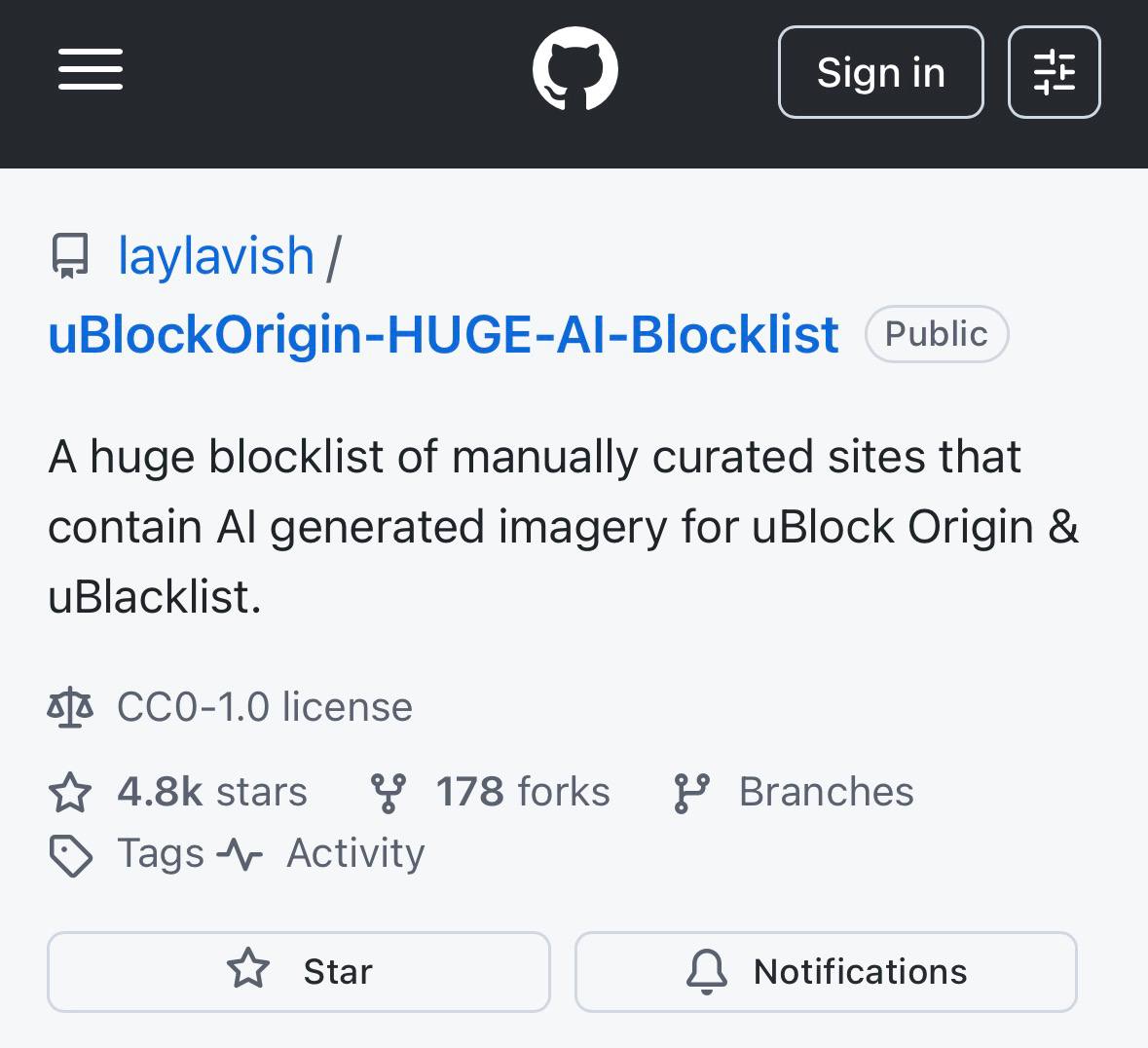The image size is (1148, 1048).
Task: Click the star icon beside 4.8k stars
Action: (x=70, y=793)
